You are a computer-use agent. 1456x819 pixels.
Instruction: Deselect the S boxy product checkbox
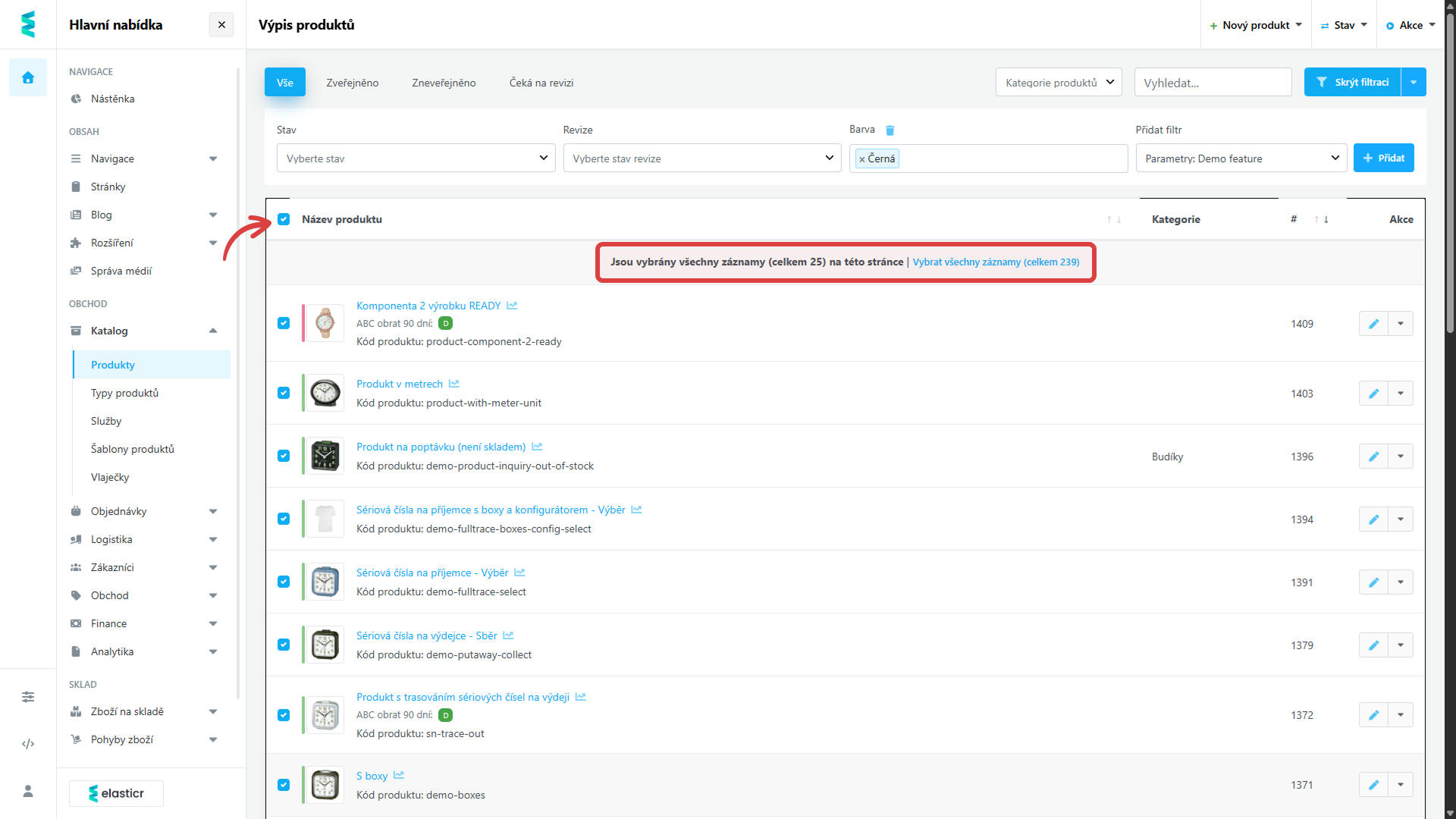click(284, 785)
